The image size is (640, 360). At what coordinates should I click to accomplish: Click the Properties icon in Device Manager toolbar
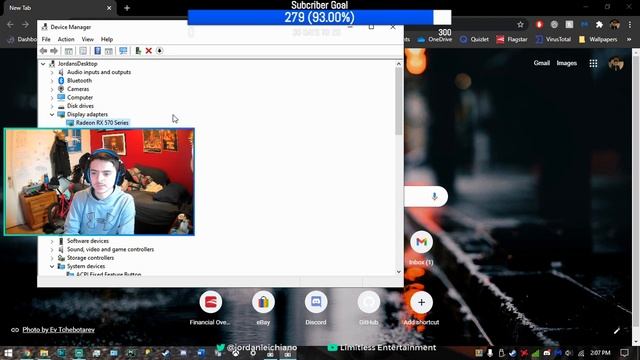pyautogui.click(x=83, y=51)
